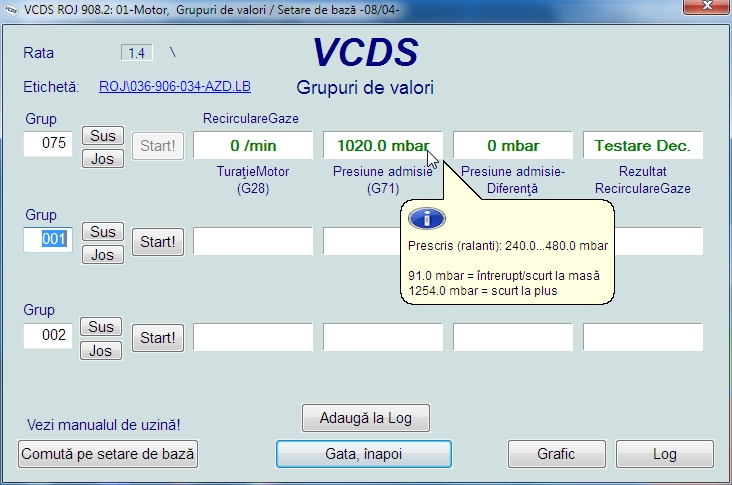Click Adaugă la Log button
Screen dimensions: 732x485
click(x=366, y=418)
